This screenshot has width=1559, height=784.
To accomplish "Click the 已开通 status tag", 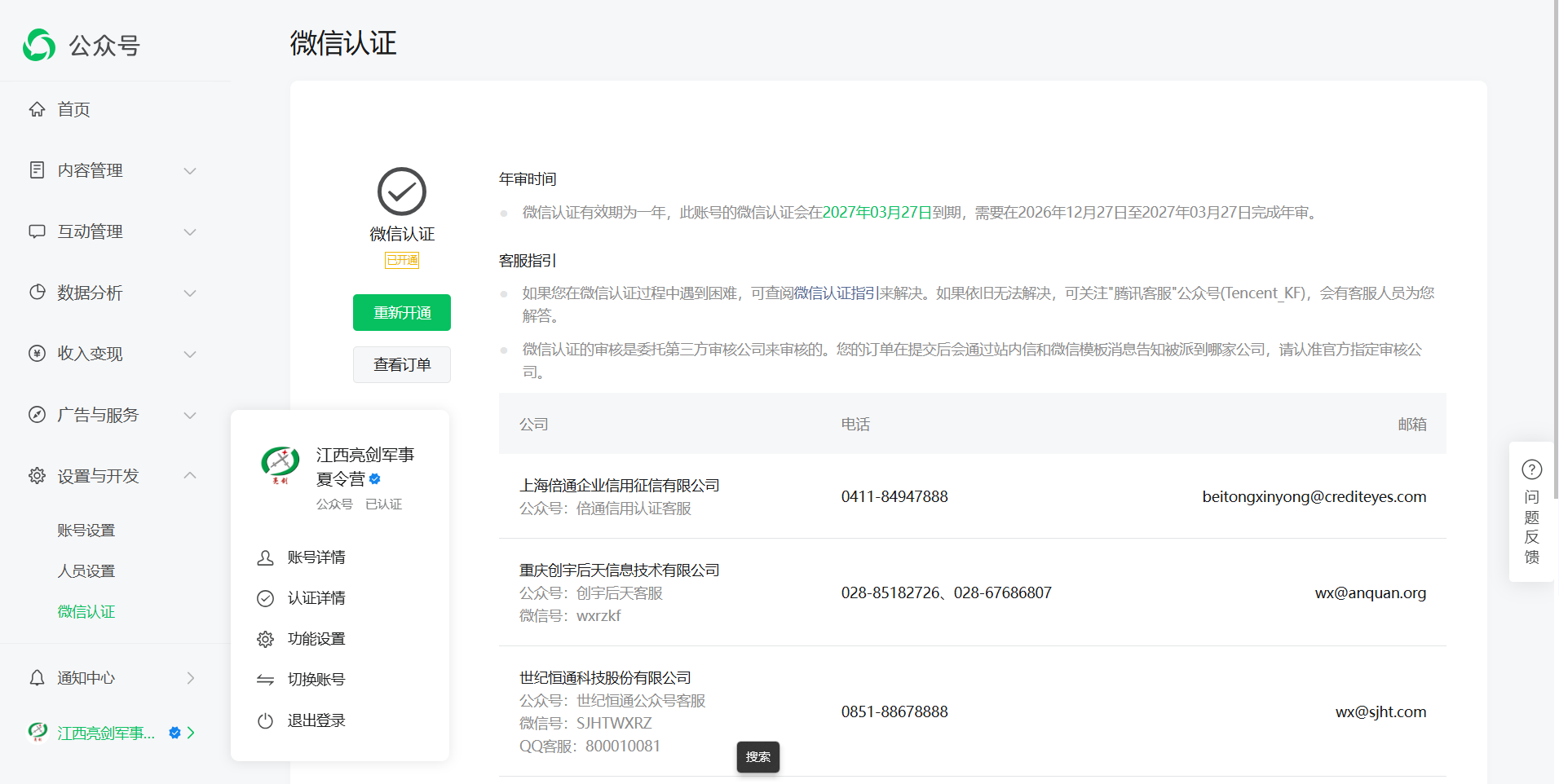I will pos(402,261).
